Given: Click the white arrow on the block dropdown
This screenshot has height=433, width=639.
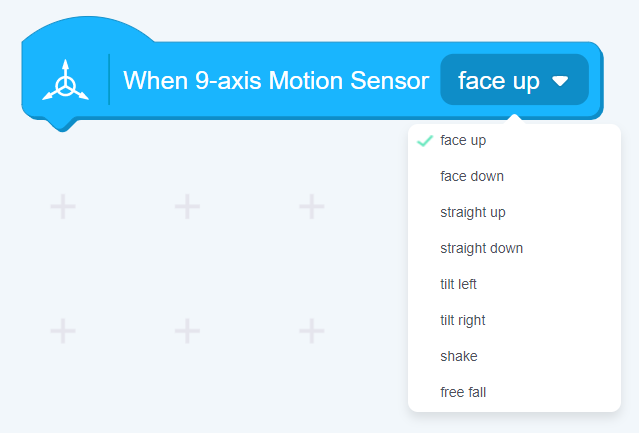Looking at the screenshot, I should pos(560,81).
